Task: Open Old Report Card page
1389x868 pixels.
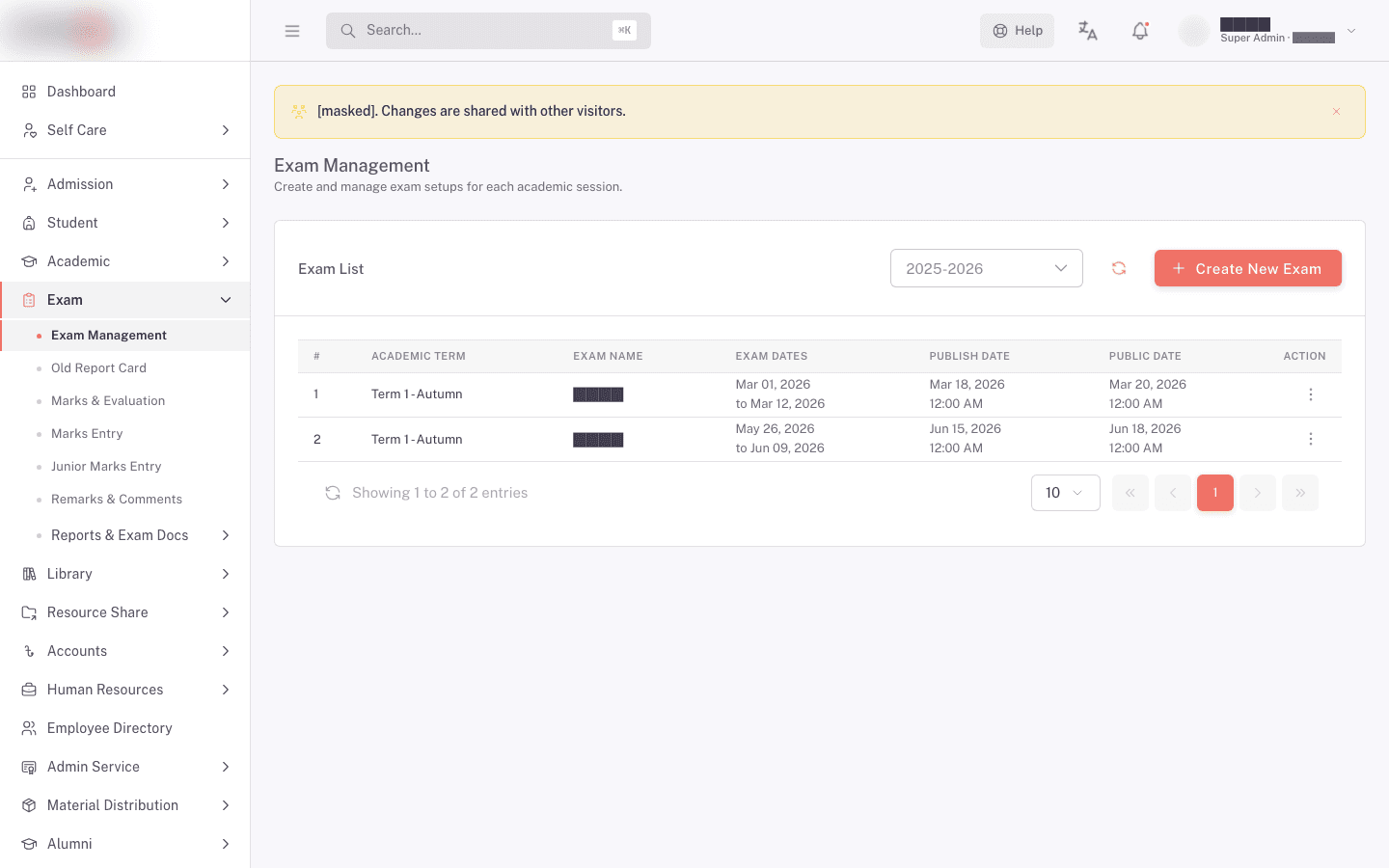Action: [125, 368]
